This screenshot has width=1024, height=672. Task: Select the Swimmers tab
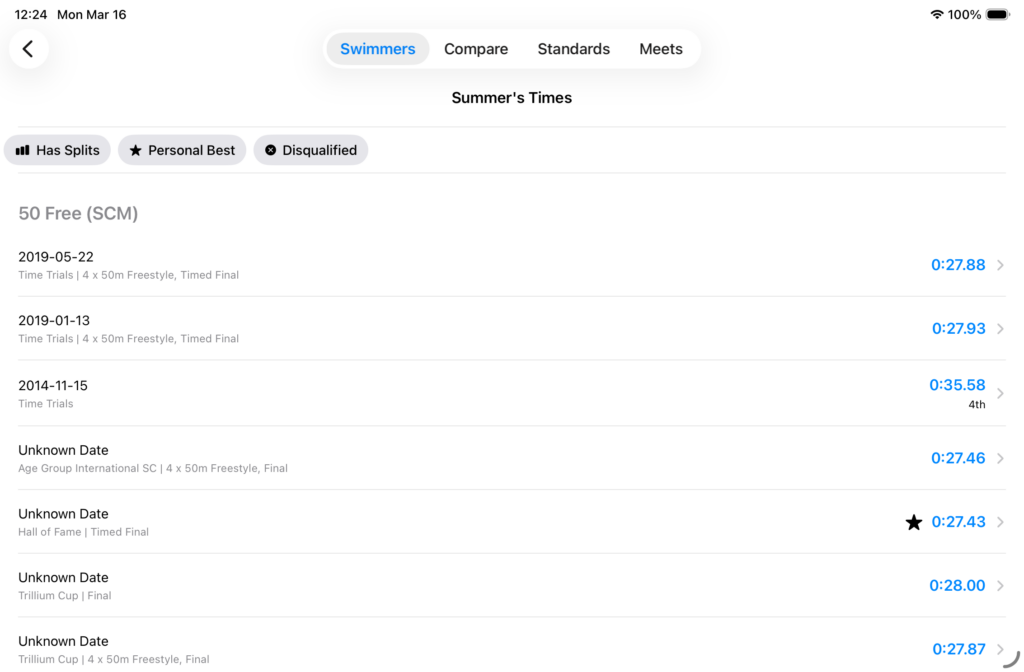[378, 49]
